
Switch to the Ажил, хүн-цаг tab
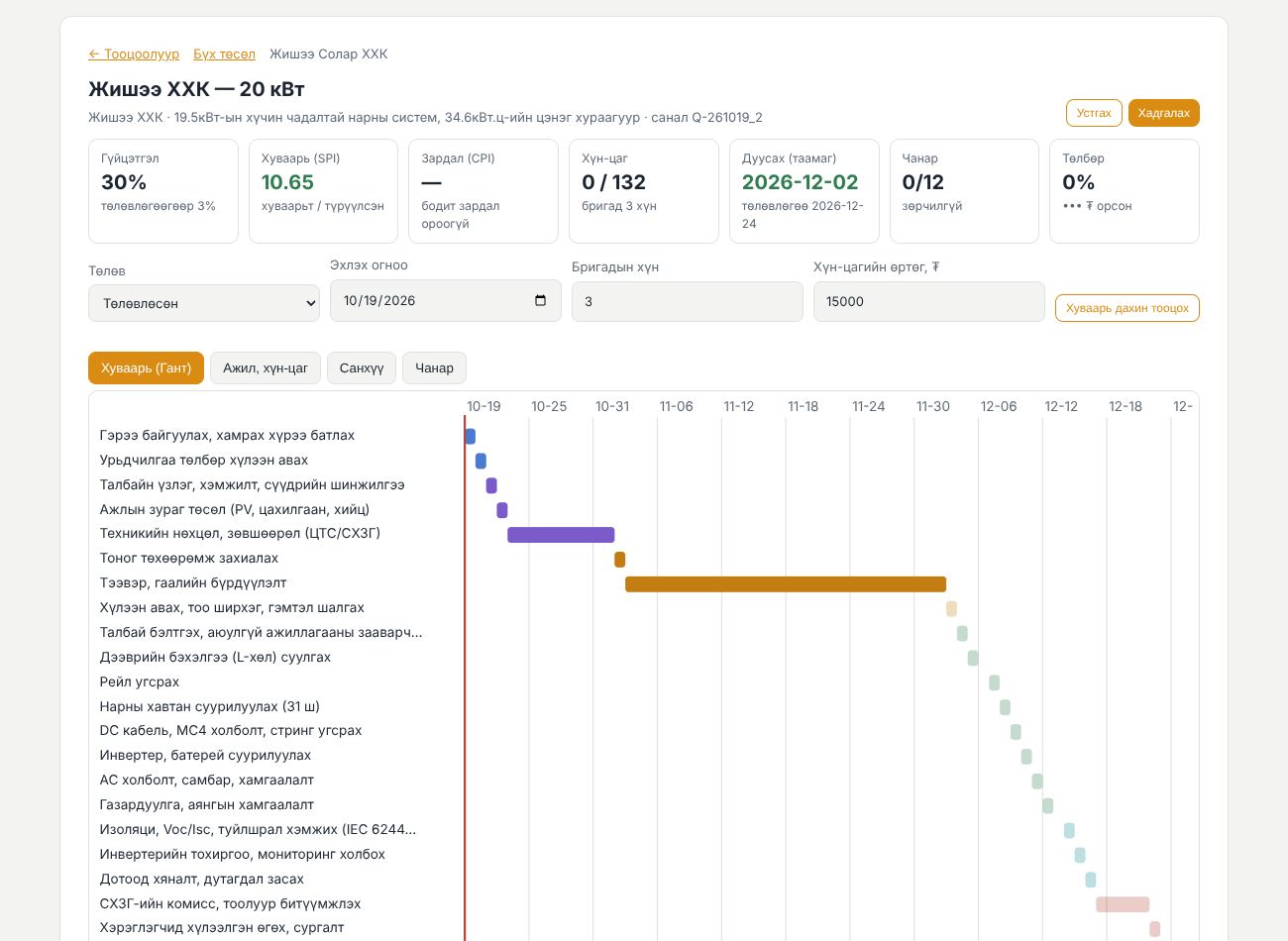266,367
